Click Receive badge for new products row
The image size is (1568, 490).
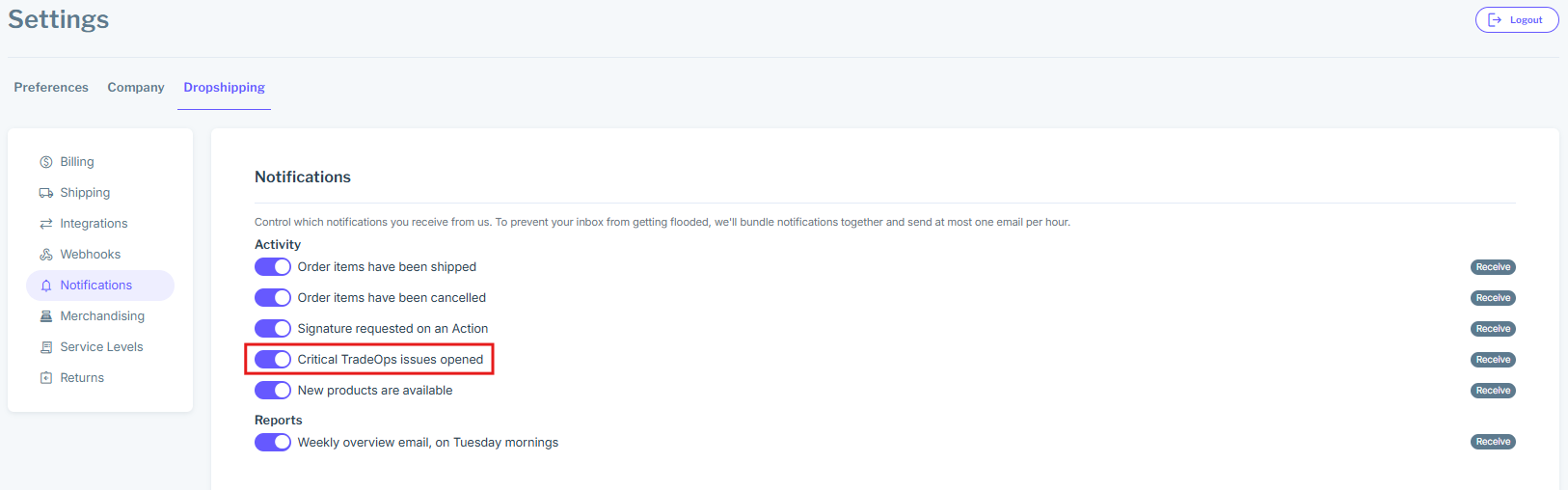point(1493,391)
